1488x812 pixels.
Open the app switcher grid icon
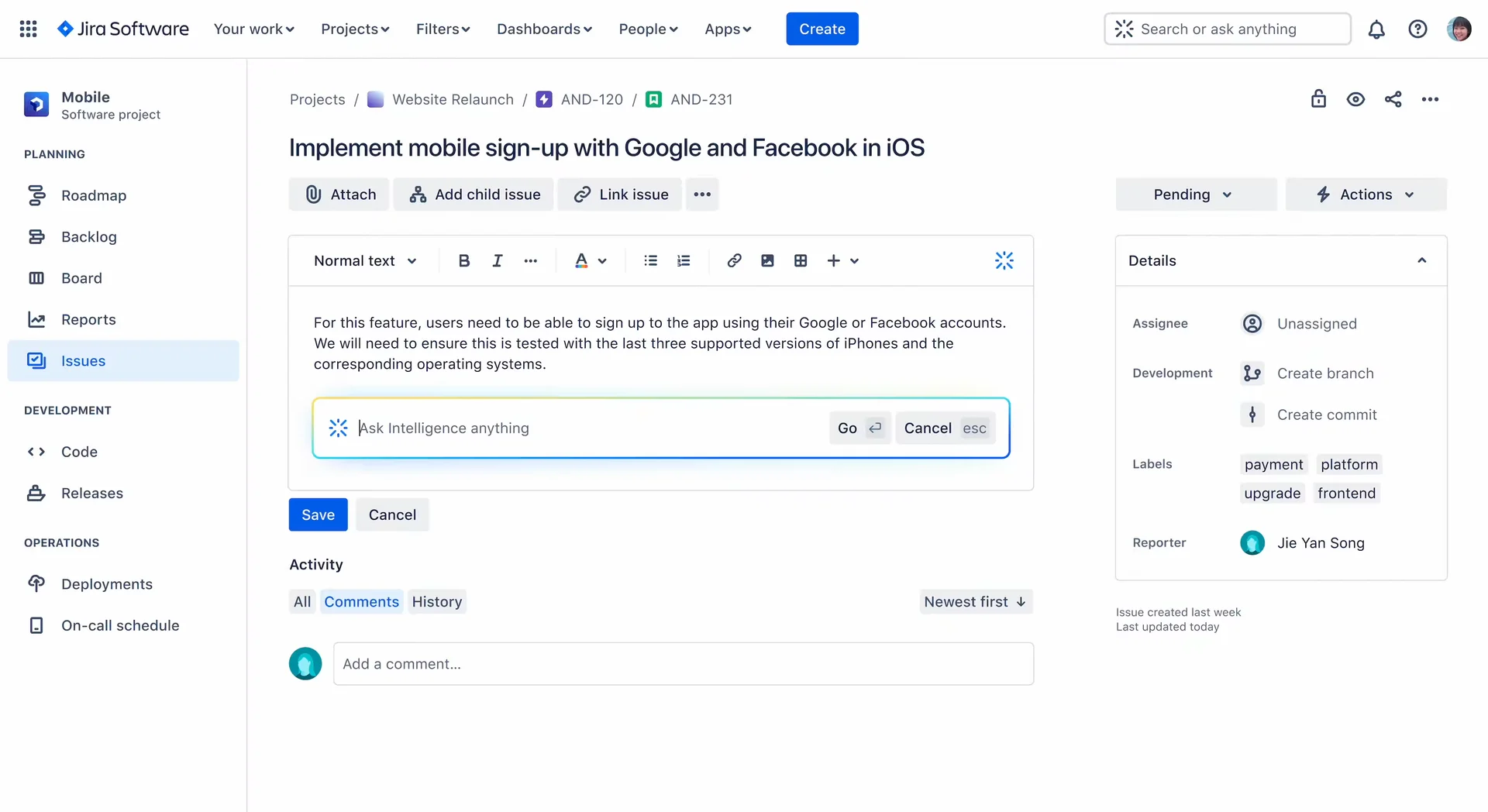pyautogui.click(x=28, y=29)
